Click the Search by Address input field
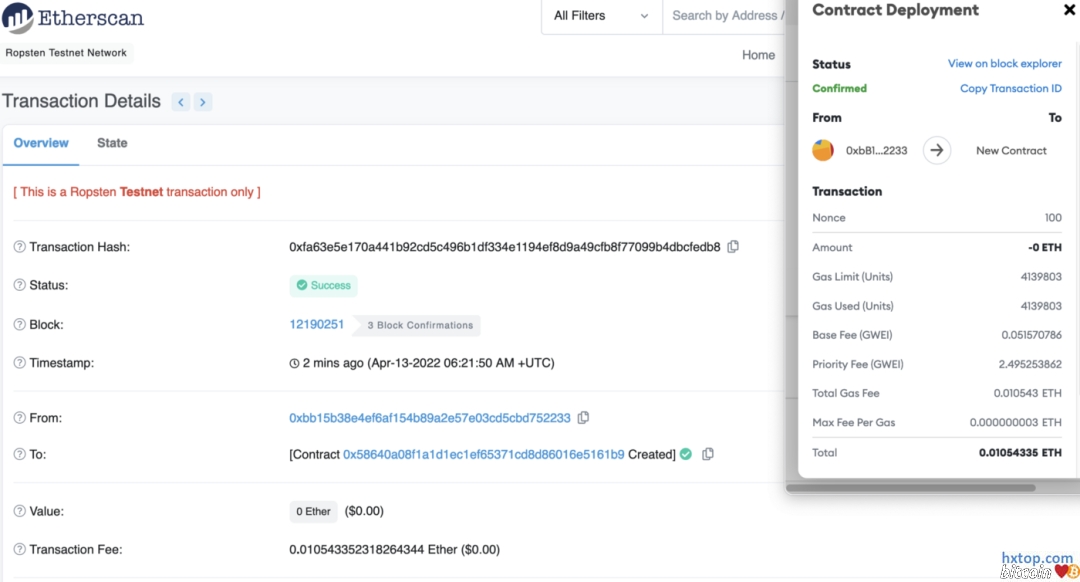 coord(727,16)
